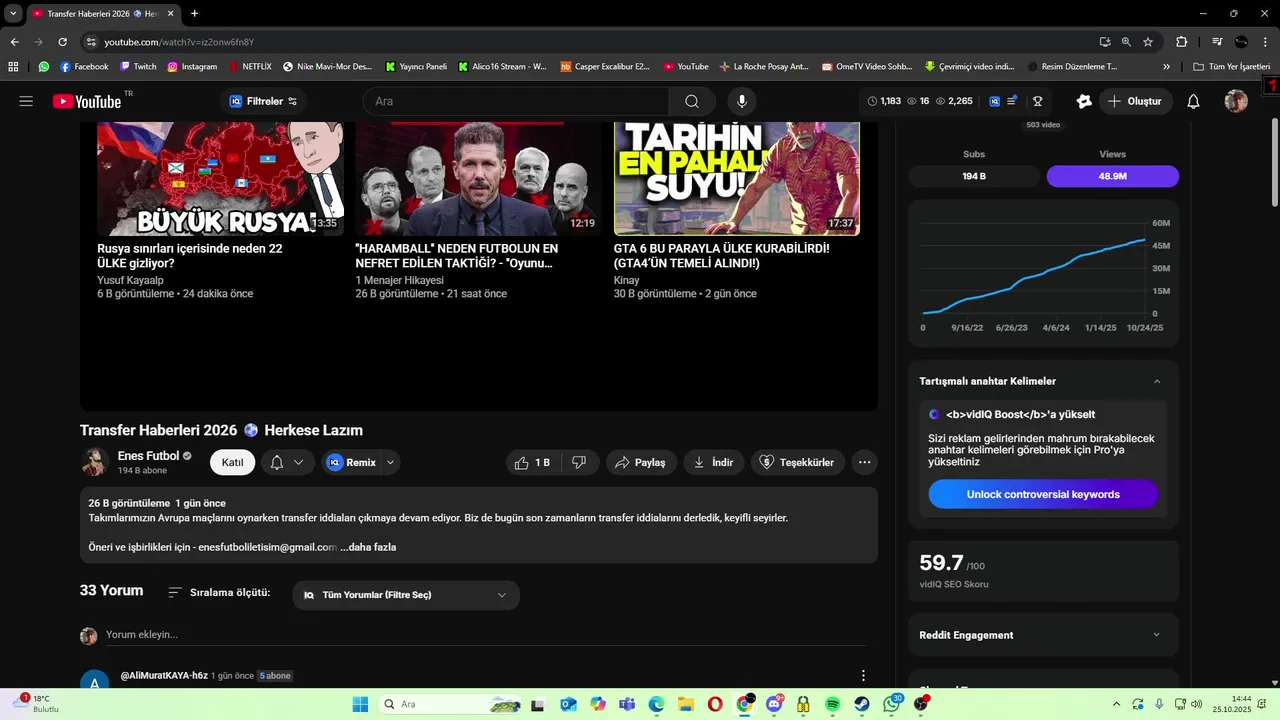Click the search magnifier button
Image resolution: width=1280 pixels, height=720 pixels.
pos(692,101)
